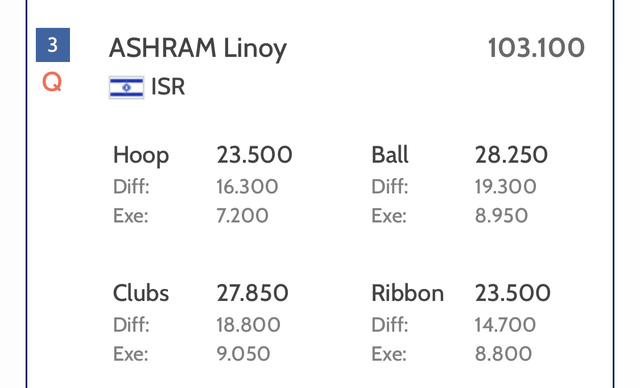Select the Ribbon score 23.500
640x388 pixels.
click(x=513, y=293)
